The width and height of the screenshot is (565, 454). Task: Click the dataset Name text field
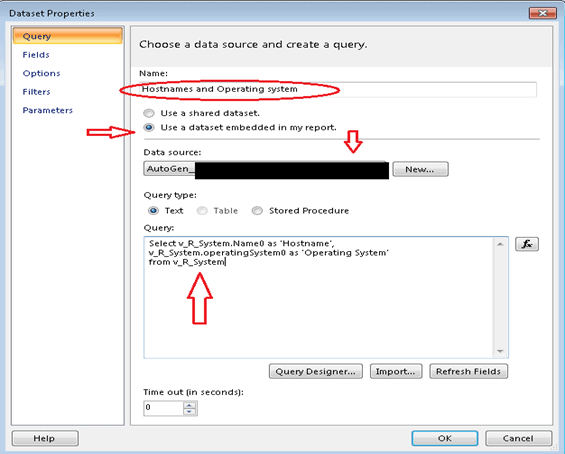[x=338, y=89]
